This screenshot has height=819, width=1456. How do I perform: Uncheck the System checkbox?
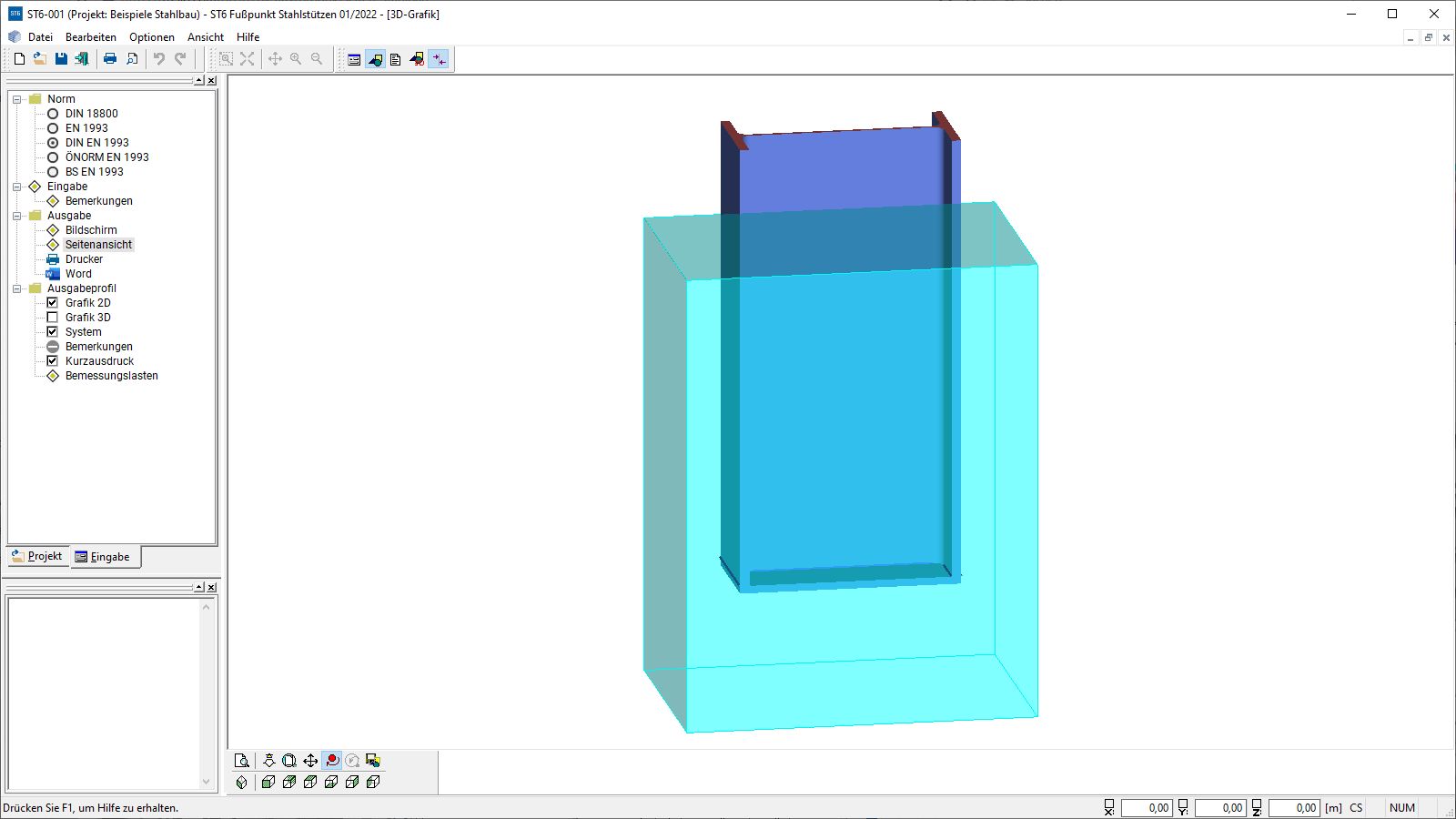(53, 332)
